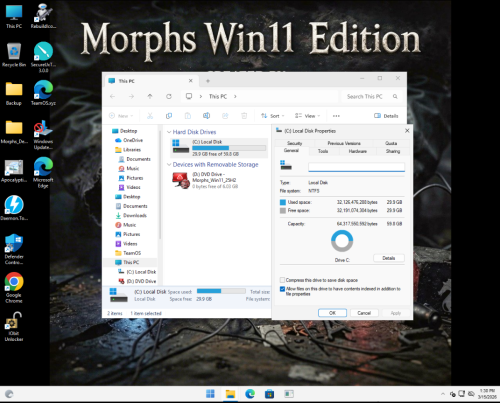Click Cancel in Local Disk Properties
The height and width of the screenshot is (403, 500).
(364, 313)
